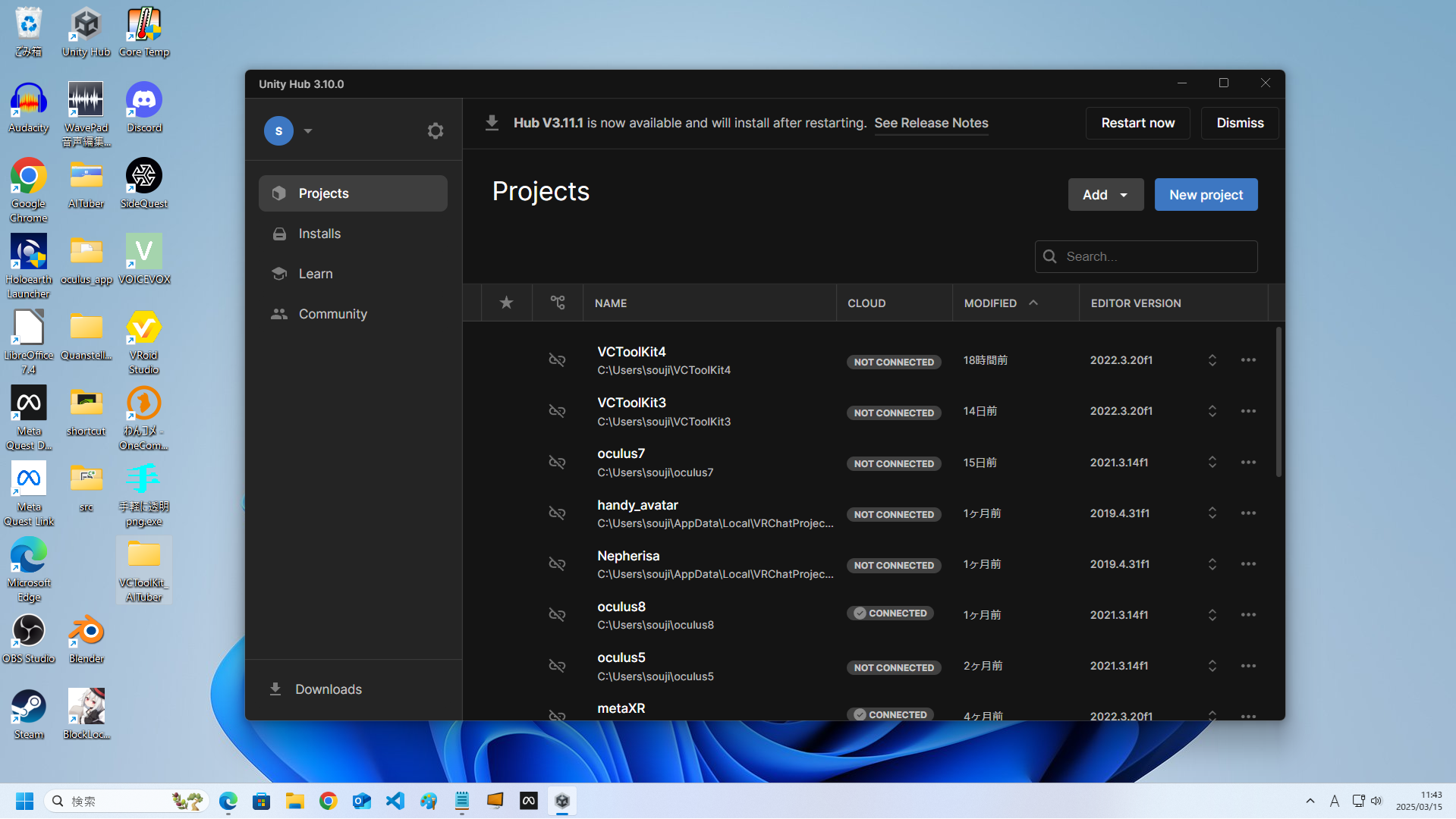
Task: Click Restart now button
Action: (1137, 123)
